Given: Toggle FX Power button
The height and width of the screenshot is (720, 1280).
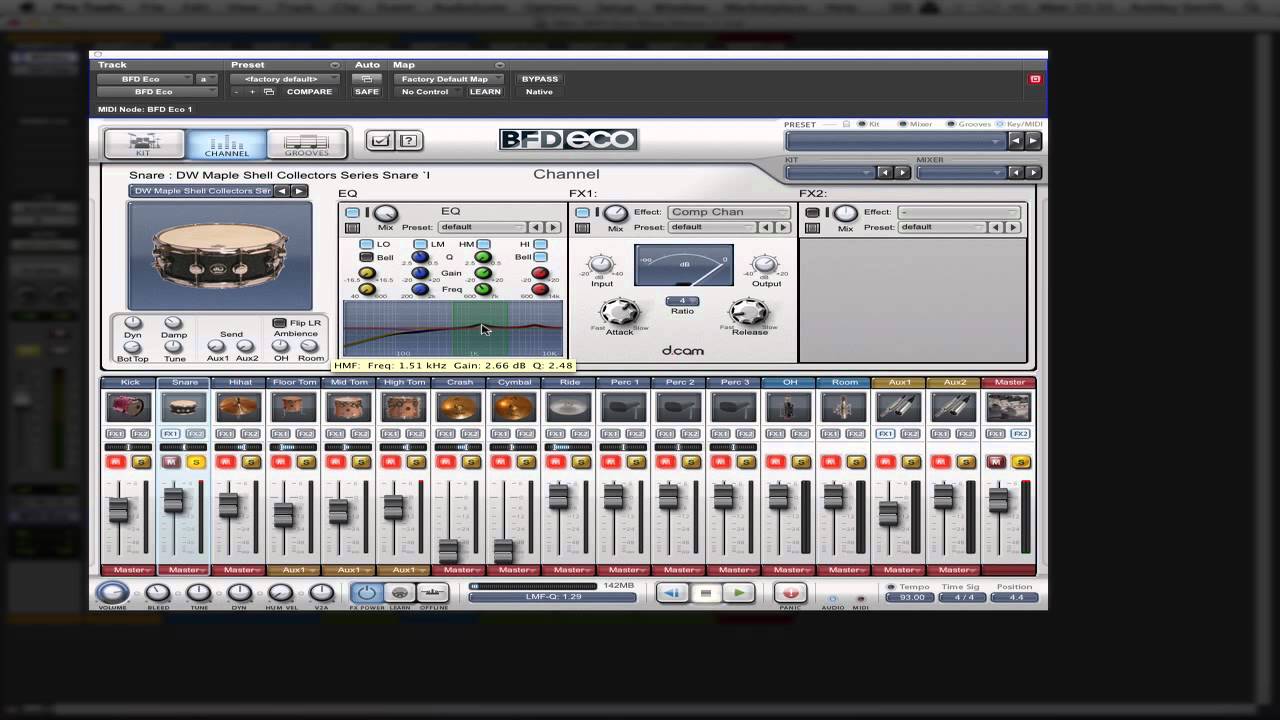Looking at the screenshot, I should click(x=367, y=593).
